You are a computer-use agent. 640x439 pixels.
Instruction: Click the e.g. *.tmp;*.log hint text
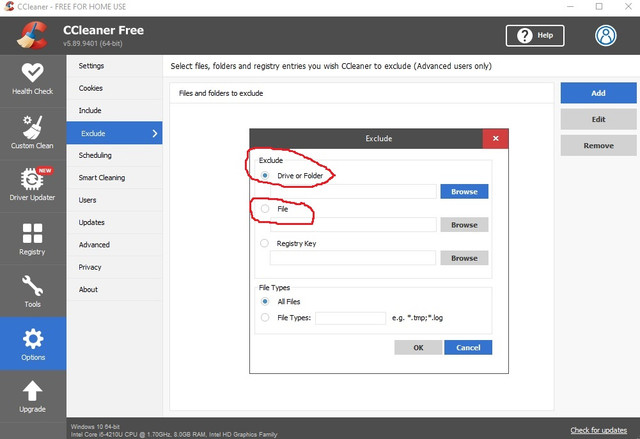tap(418, 318)
